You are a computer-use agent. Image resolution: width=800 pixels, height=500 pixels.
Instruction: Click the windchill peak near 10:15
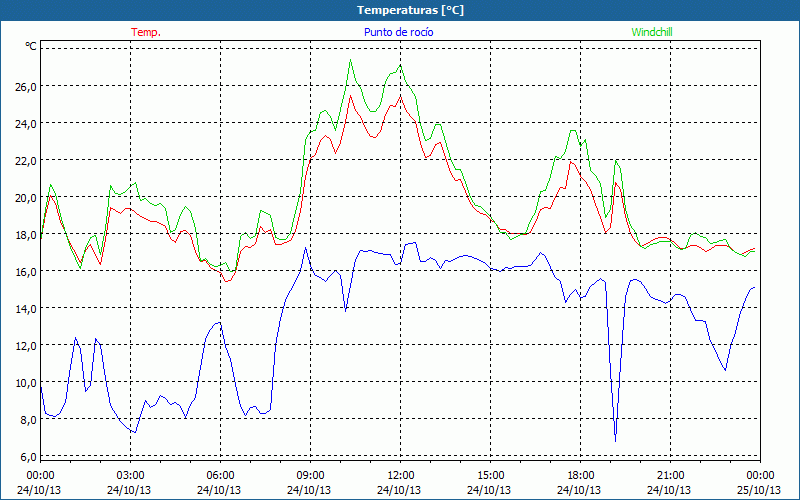[351, 60]
